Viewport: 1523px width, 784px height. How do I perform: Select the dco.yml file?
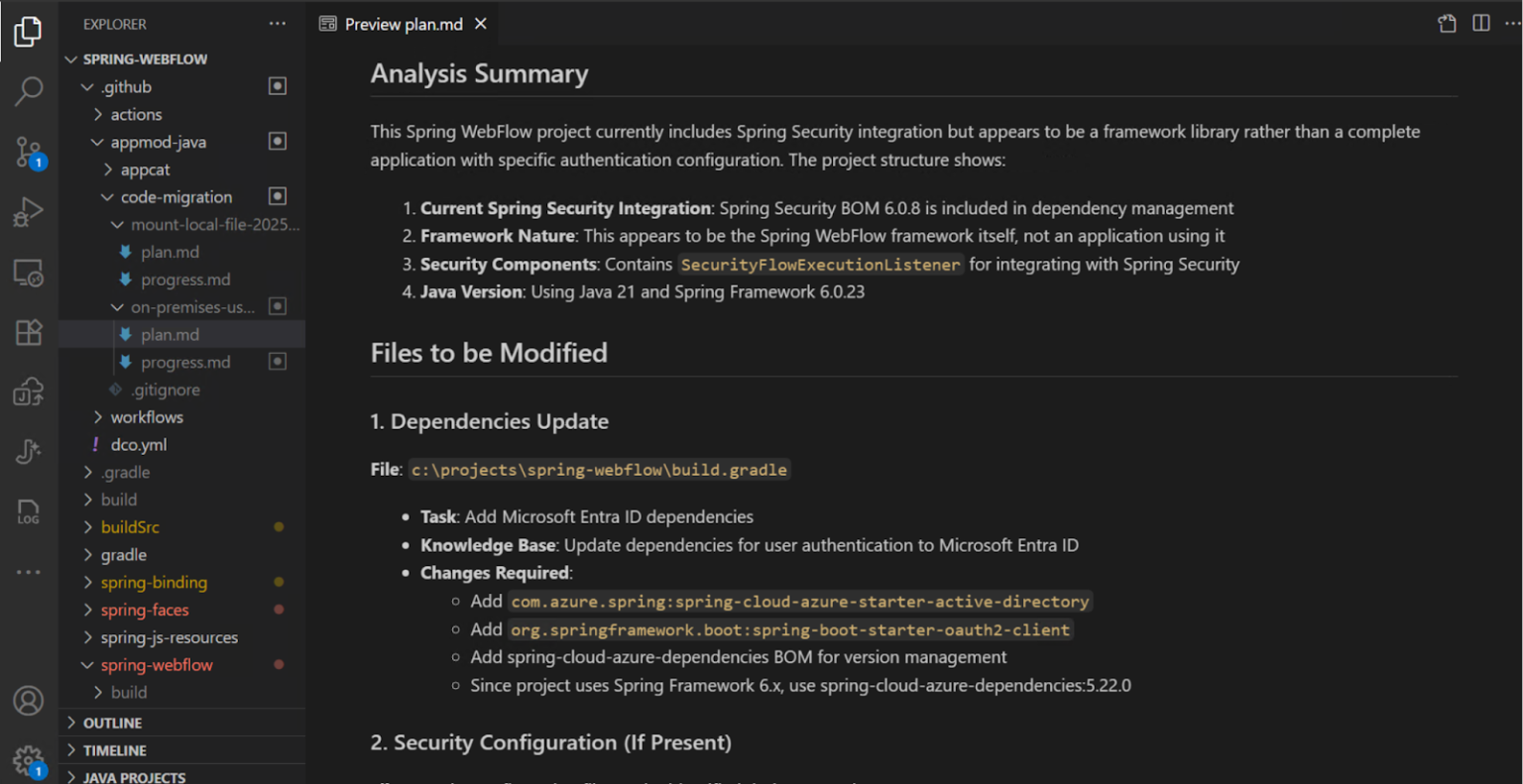(139, 444)
